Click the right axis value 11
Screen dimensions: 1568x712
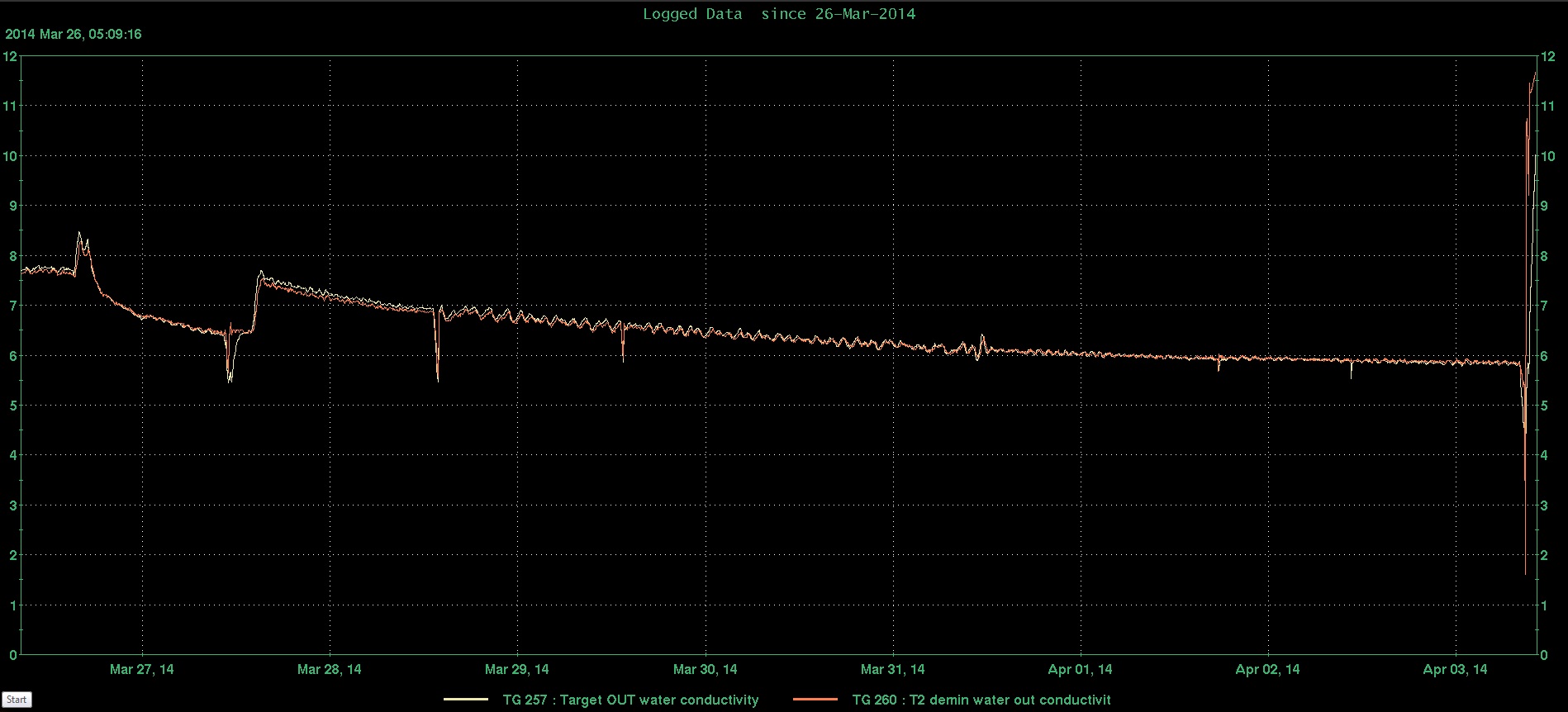1548,106
